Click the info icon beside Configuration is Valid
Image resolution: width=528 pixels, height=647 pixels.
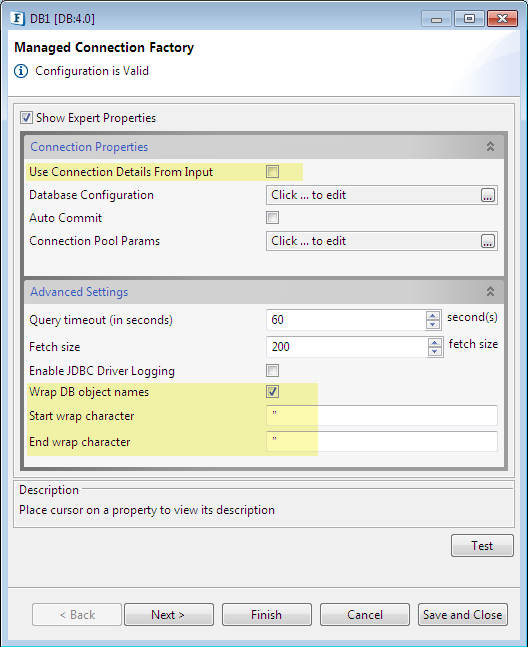click(21, 71)
